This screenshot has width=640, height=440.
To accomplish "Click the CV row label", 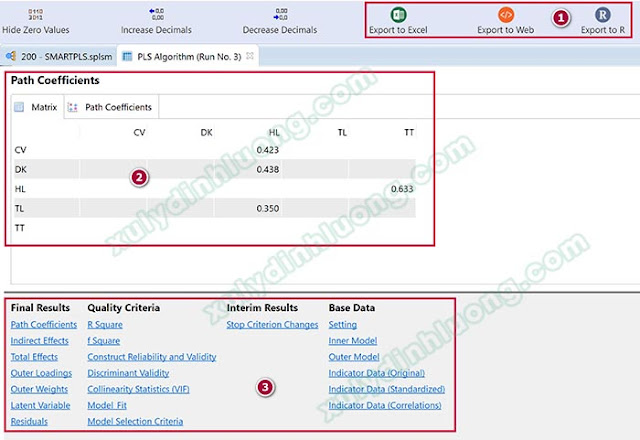I will coord(20,150).
